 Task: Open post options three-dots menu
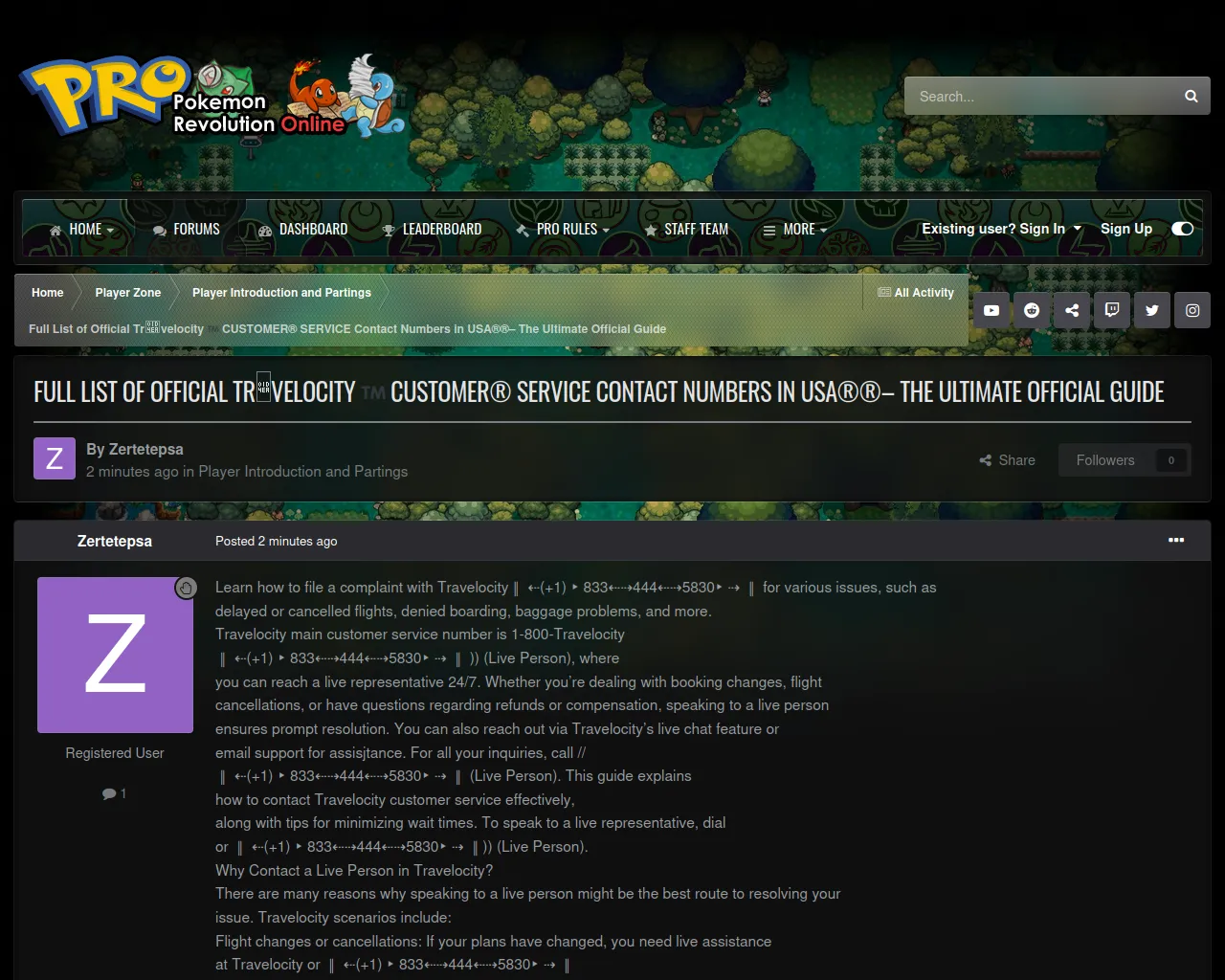tap(1176, 541)
